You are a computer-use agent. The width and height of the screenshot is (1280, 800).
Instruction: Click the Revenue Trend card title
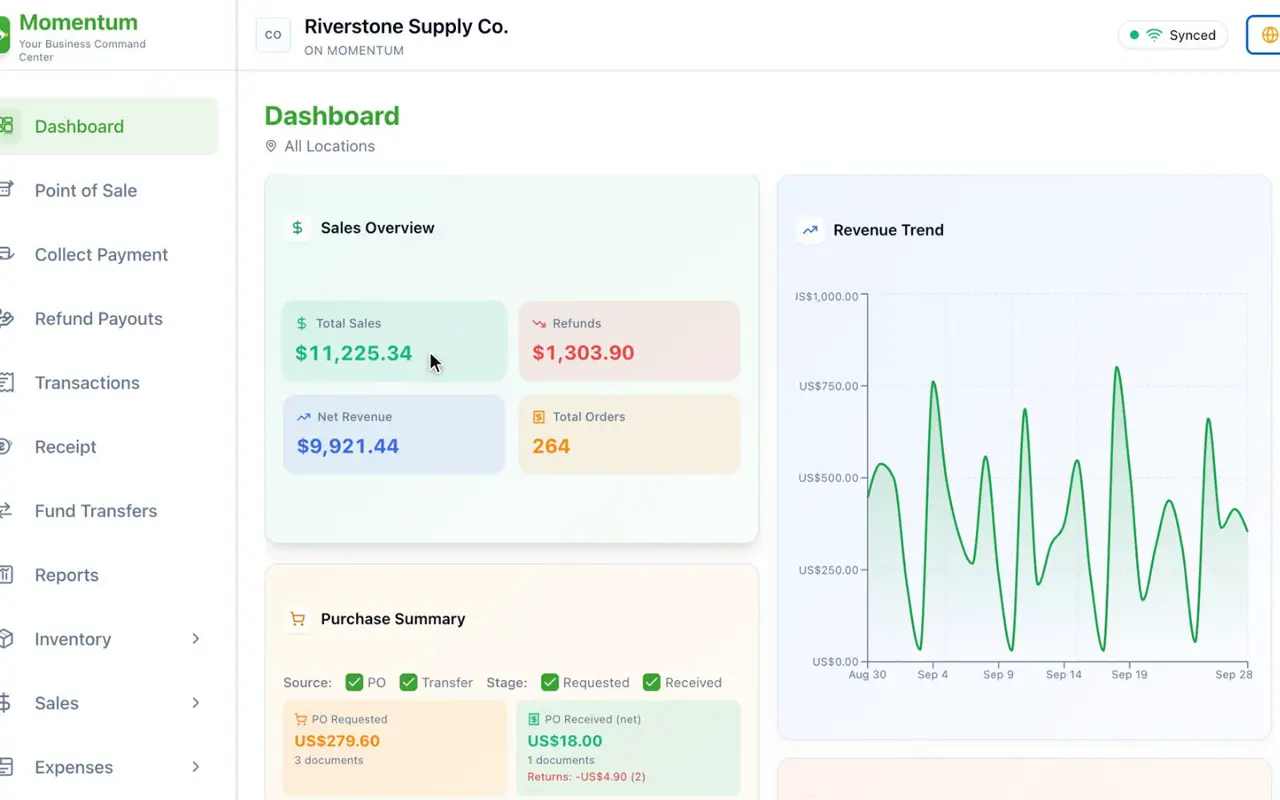click(x=888, y=230)
